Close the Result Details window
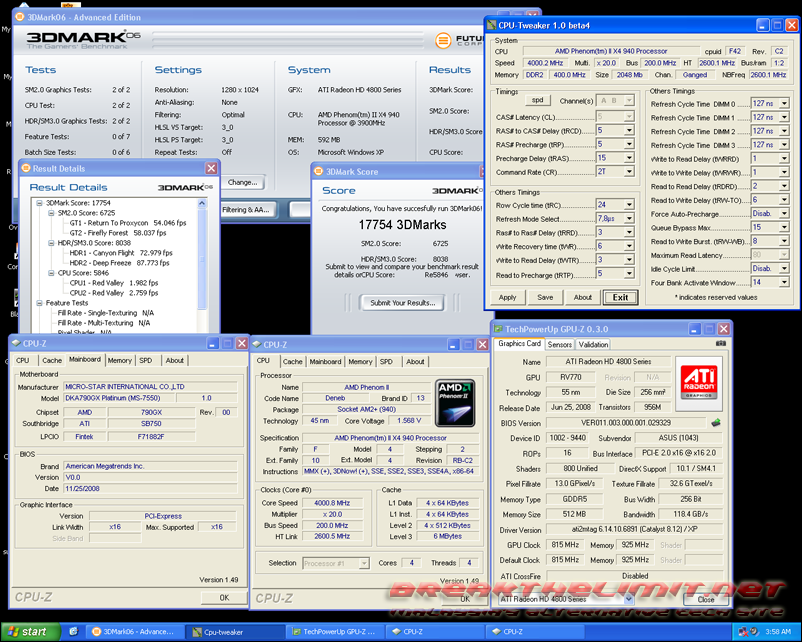This screenshot has width=802, height=642. coord(211,168)
